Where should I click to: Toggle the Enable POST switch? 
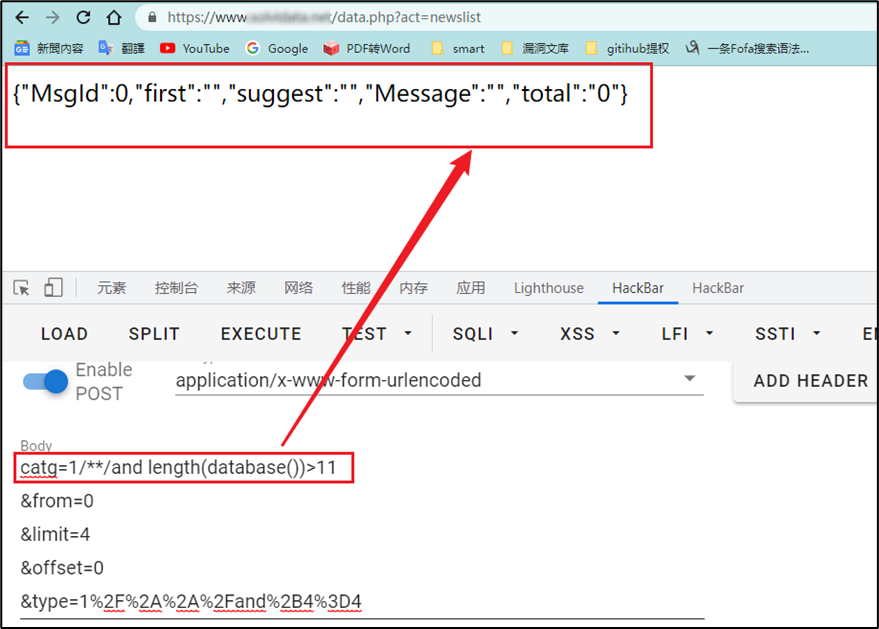point(45,382)
